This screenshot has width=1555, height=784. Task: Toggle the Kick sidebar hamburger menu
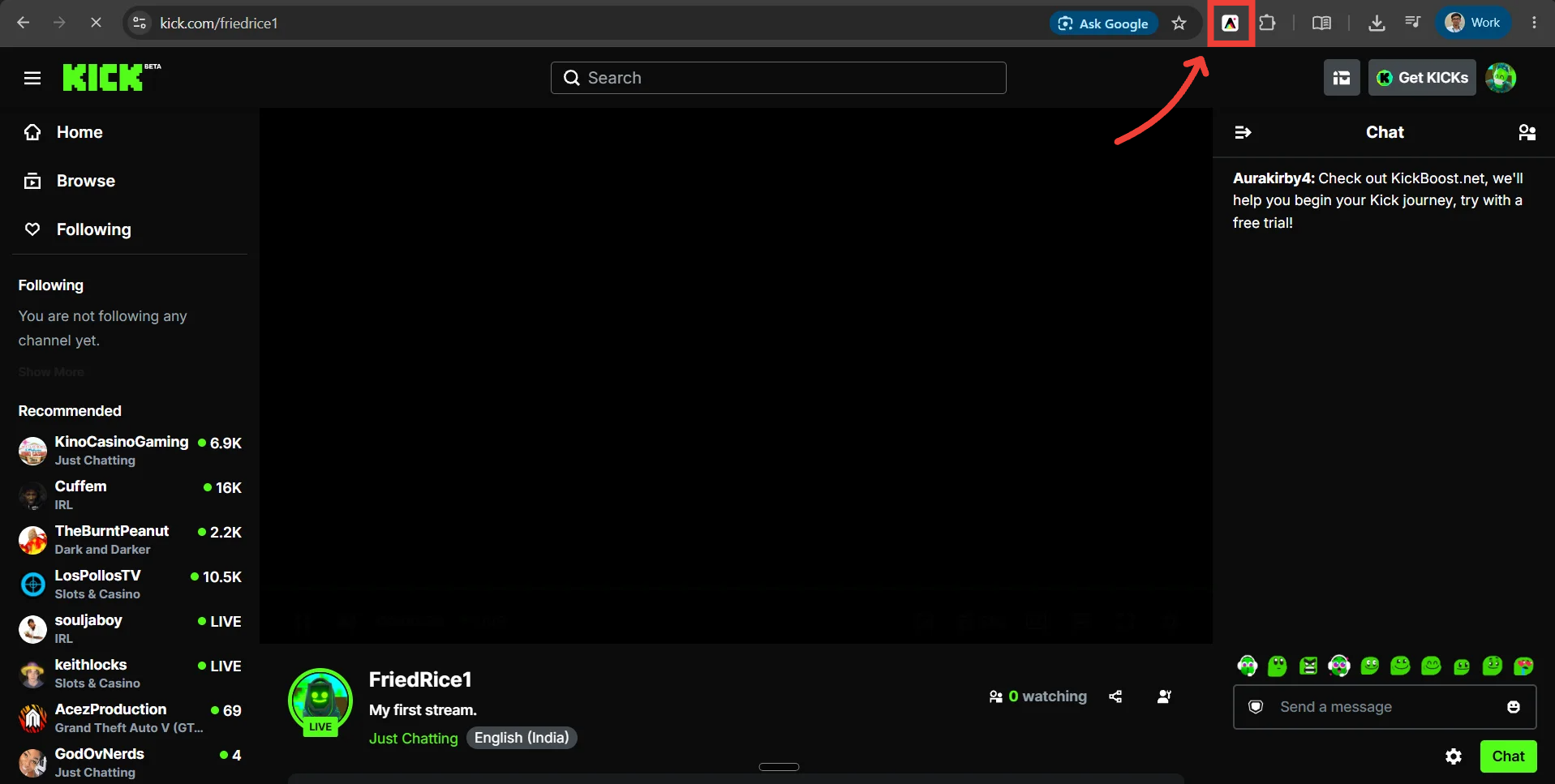click(x=32, y=78)
